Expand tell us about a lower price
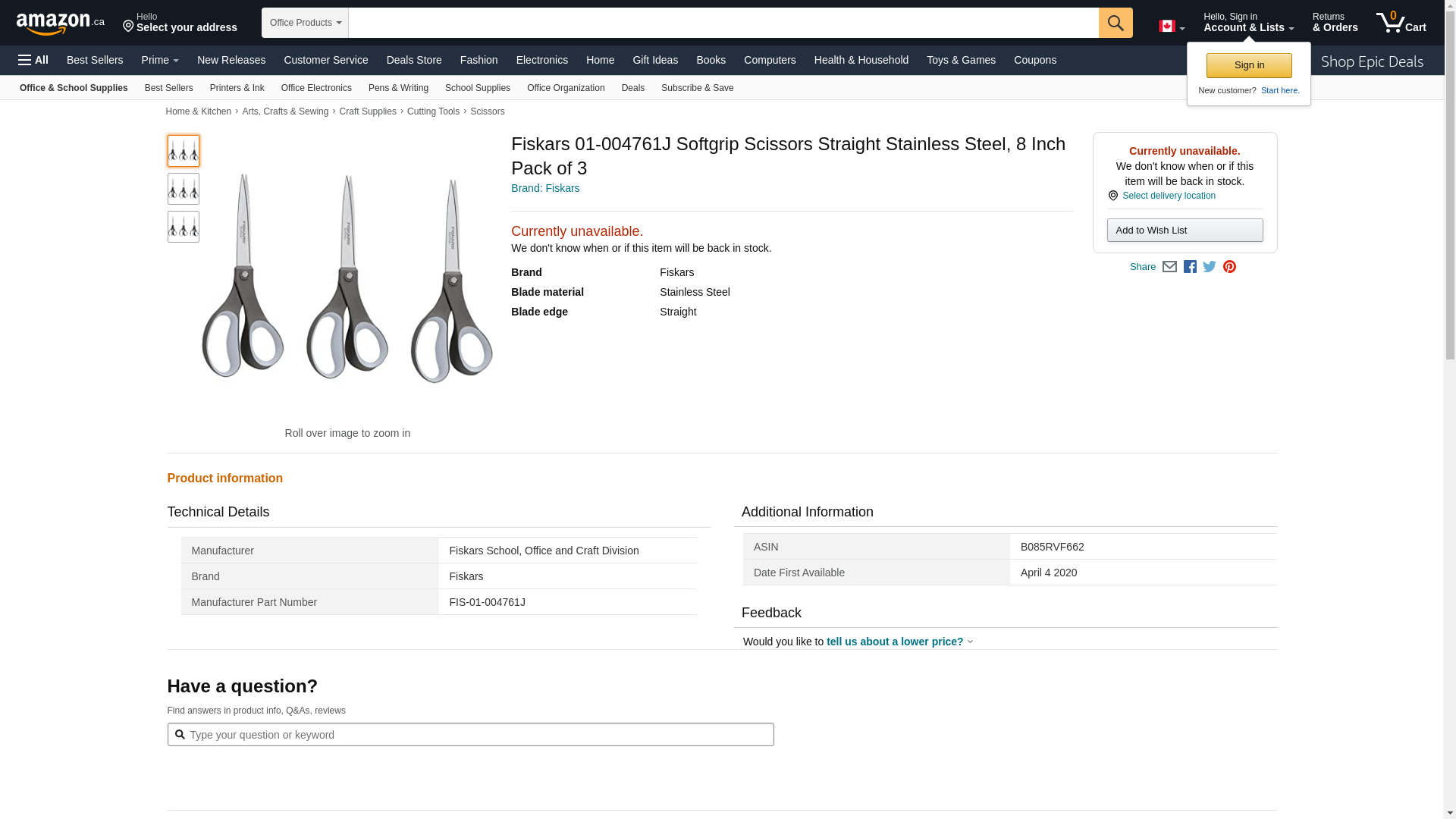 click(899, 642)
